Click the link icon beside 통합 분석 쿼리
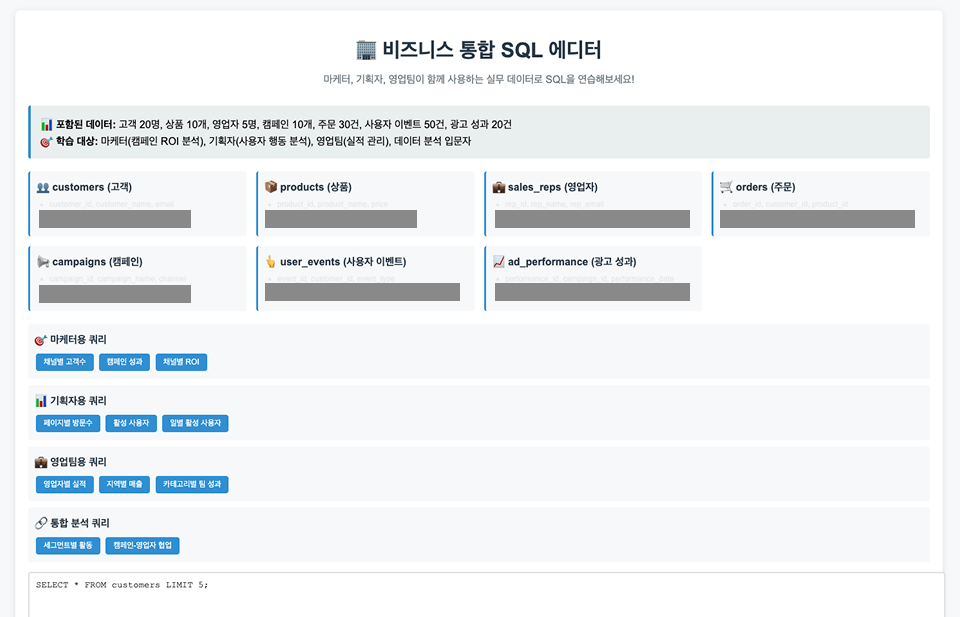Screen dimensions: 960x617 pos(41,523)
